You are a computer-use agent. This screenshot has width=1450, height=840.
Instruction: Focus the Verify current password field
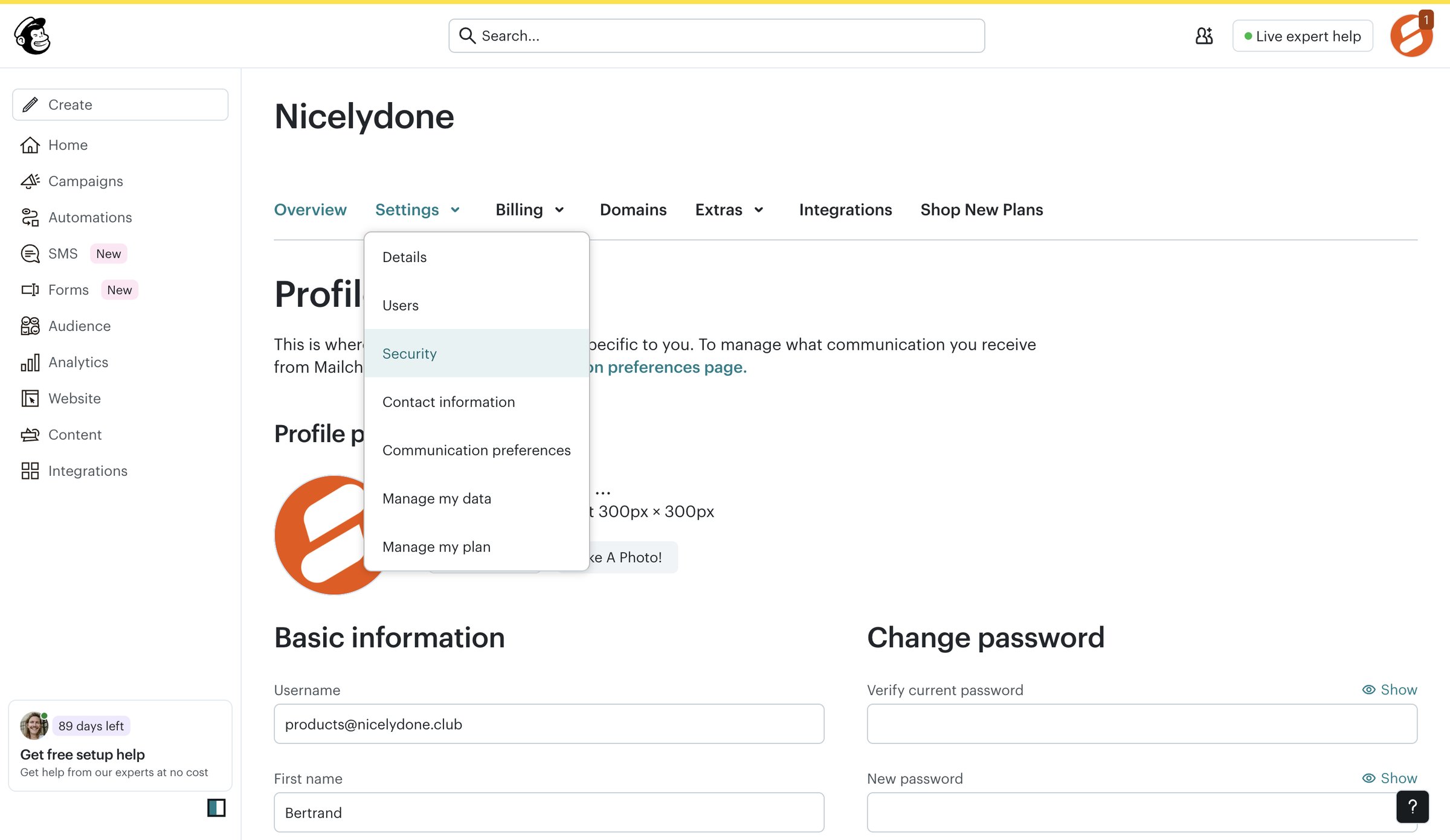click(x=1142, y=724)
